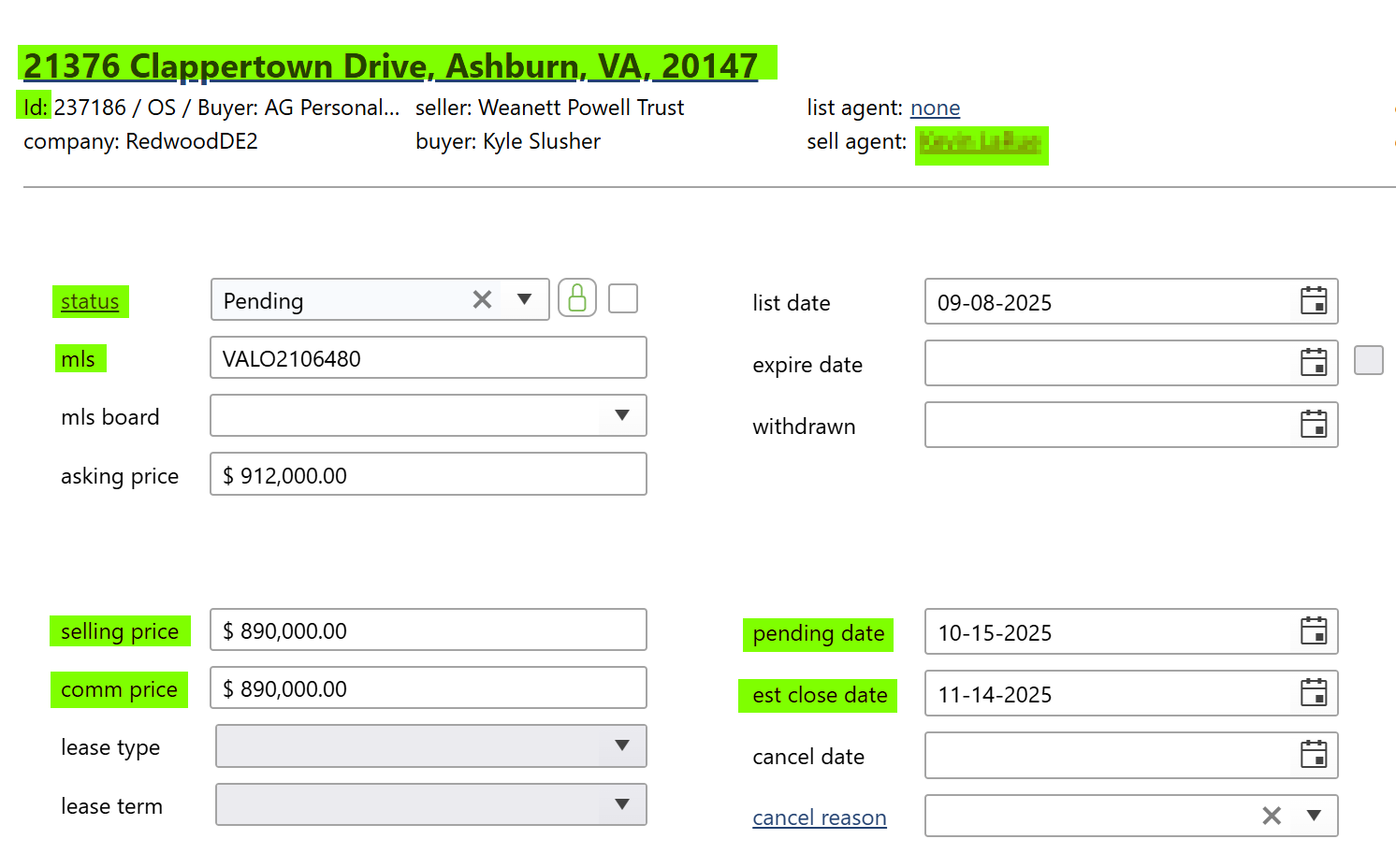Click the 'seller: Weanett Powell Trust' text
Screen dimensions: 1396x868
pos(550,108)
